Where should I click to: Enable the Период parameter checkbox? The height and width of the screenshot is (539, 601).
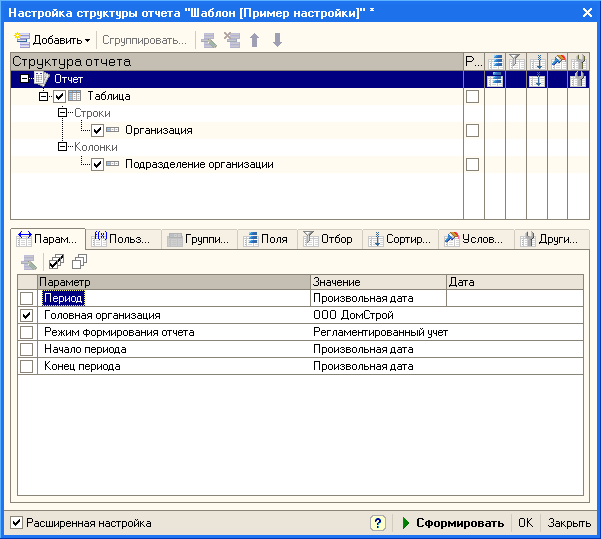(x=26, y=298)
